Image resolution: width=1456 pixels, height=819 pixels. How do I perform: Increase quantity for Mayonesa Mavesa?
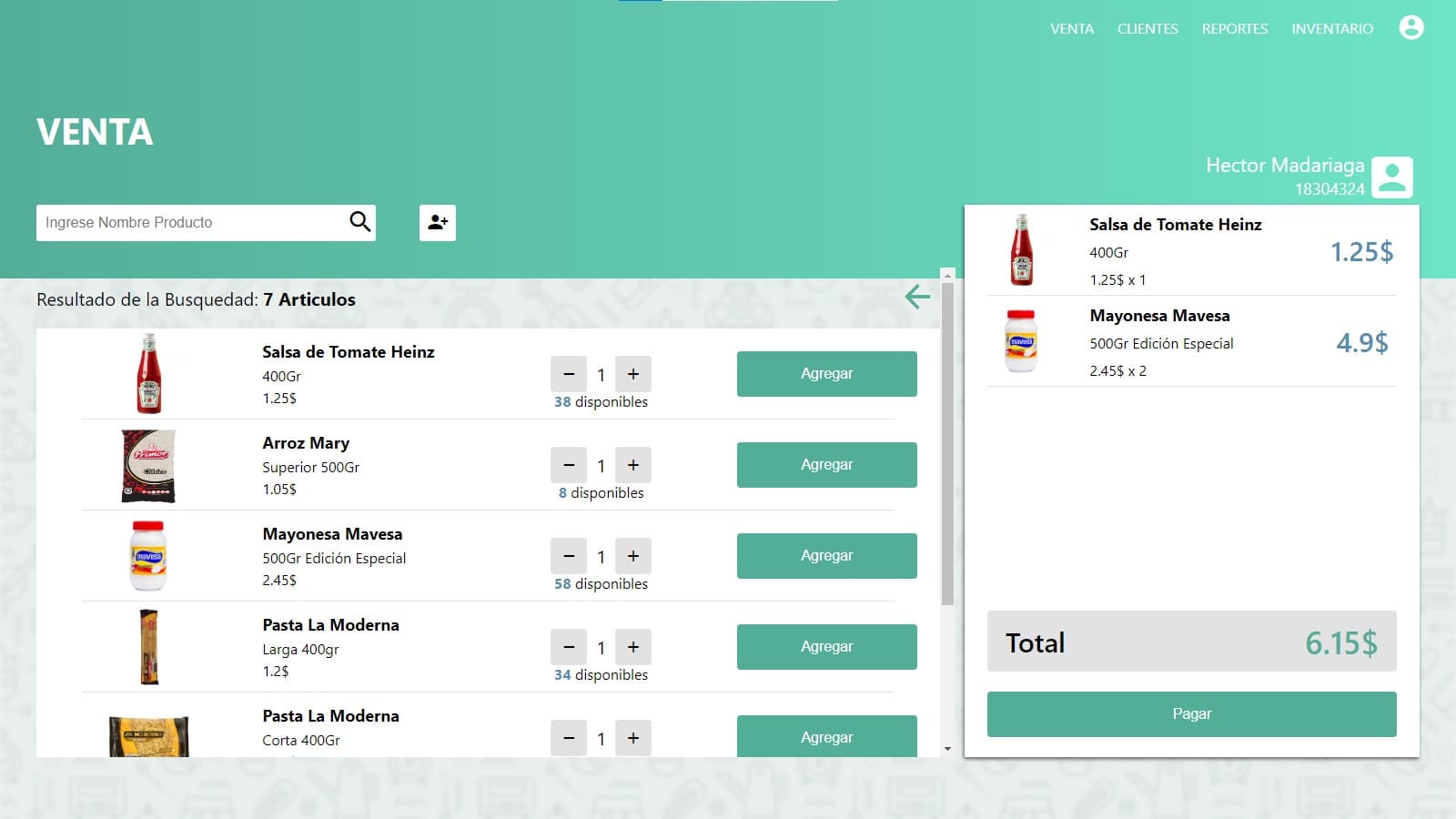pos(633,556)
